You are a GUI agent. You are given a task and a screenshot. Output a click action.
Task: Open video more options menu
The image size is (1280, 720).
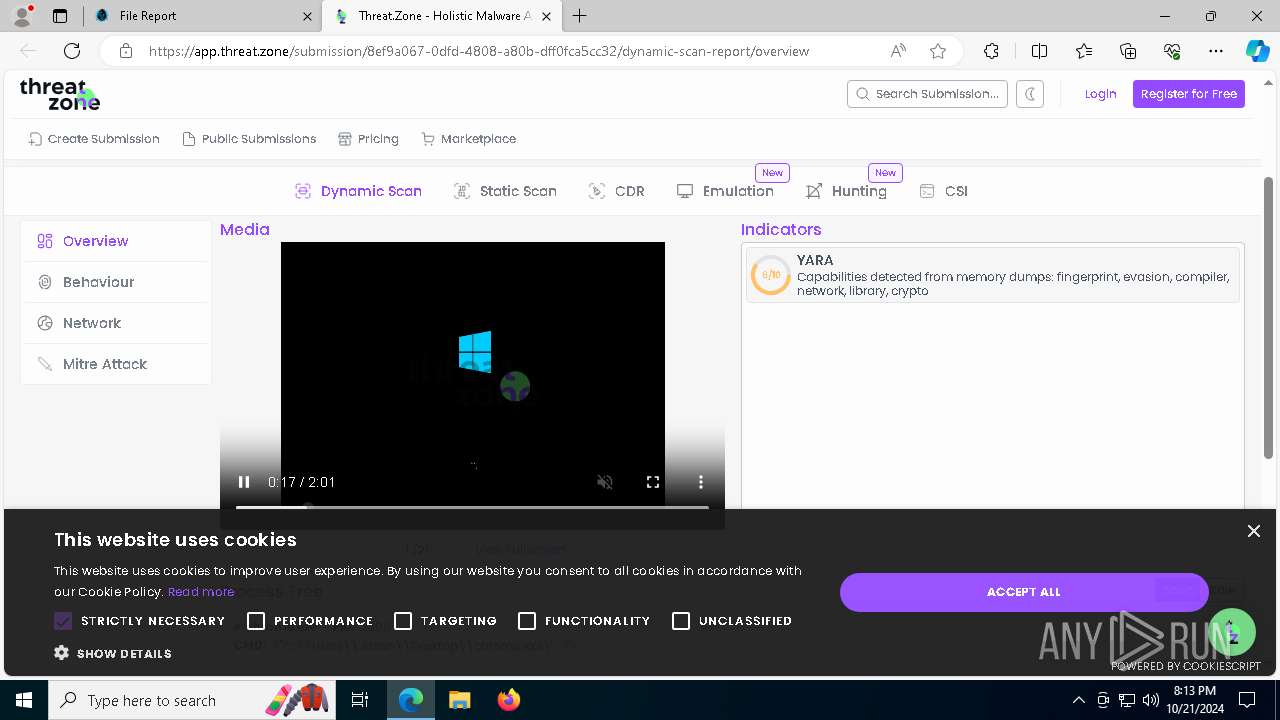tap(701, 482)
